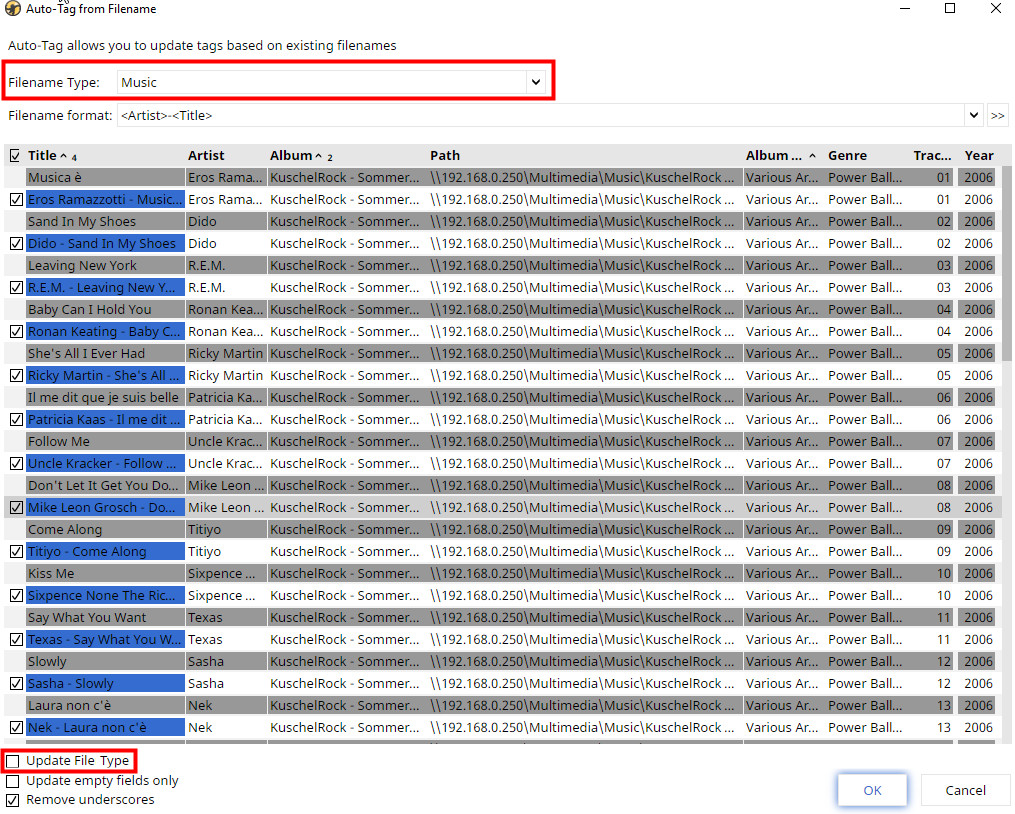This screenshot has height=814, width=1015.
Task: Maximize the Auto-Tag from Filename window
Action: pos(949,9)
